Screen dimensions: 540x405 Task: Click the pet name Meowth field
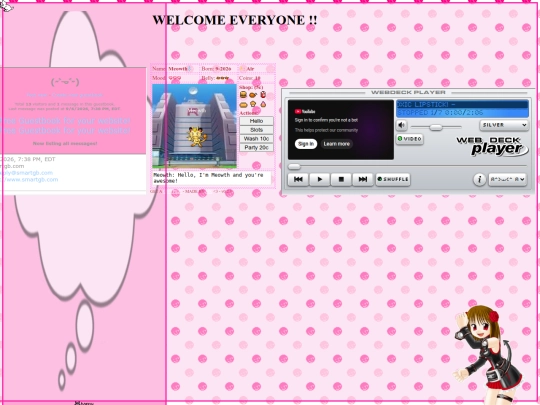(178, 69)
